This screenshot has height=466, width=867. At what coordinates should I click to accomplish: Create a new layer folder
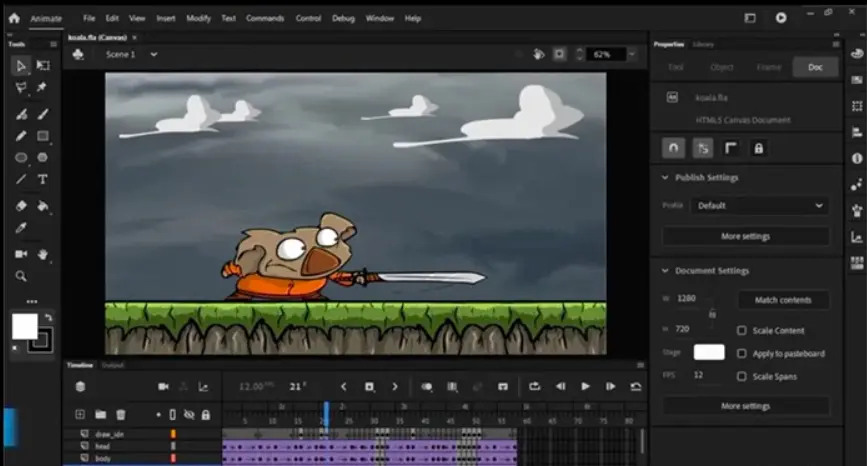[x=100, y=415]
